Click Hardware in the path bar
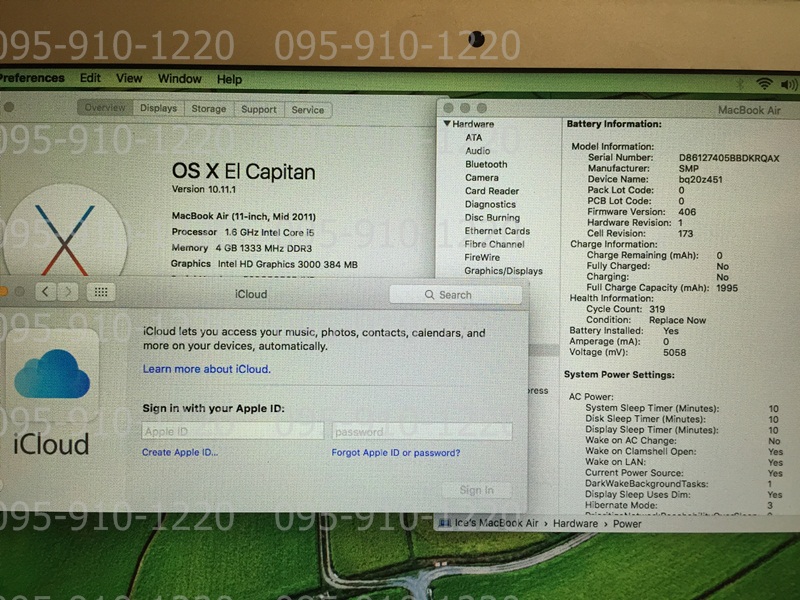 pyautogui.click(x=575, y=523)
